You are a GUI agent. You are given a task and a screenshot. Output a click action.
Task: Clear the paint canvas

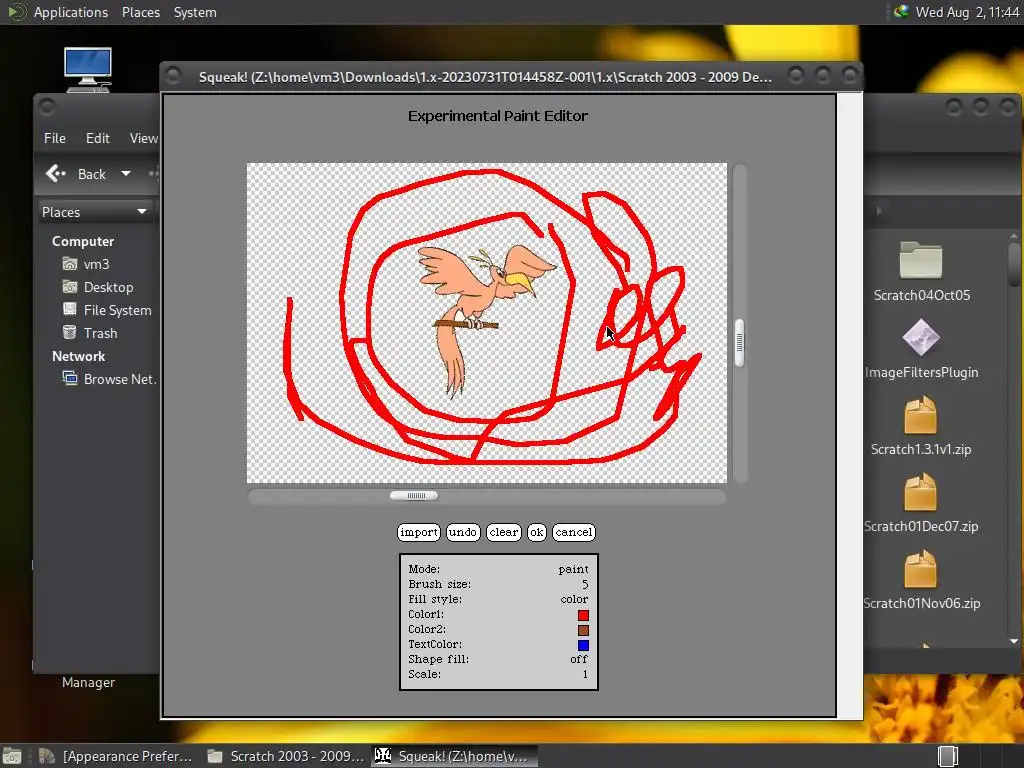point(504,532)
